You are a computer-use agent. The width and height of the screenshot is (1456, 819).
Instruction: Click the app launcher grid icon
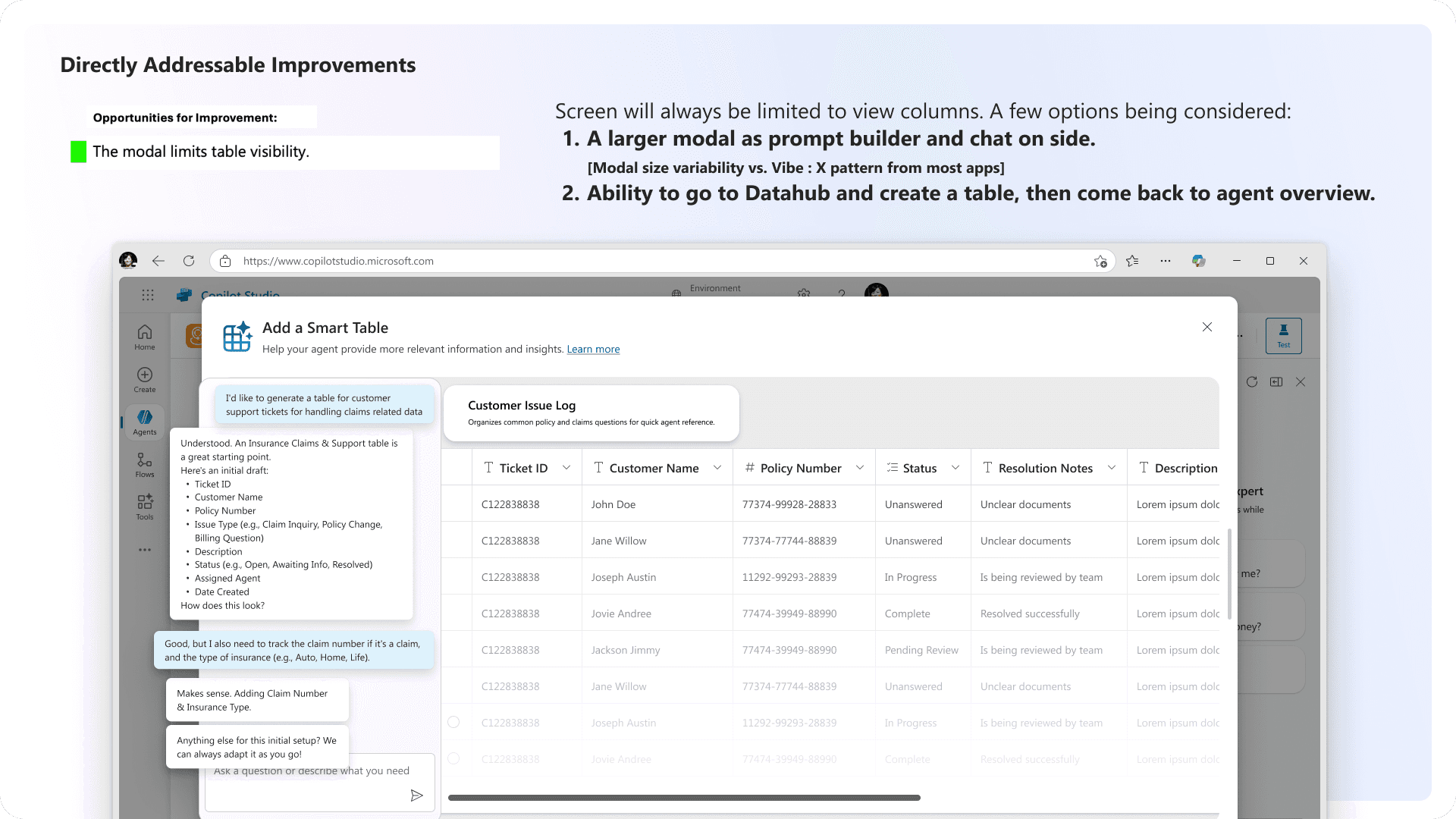148,295
